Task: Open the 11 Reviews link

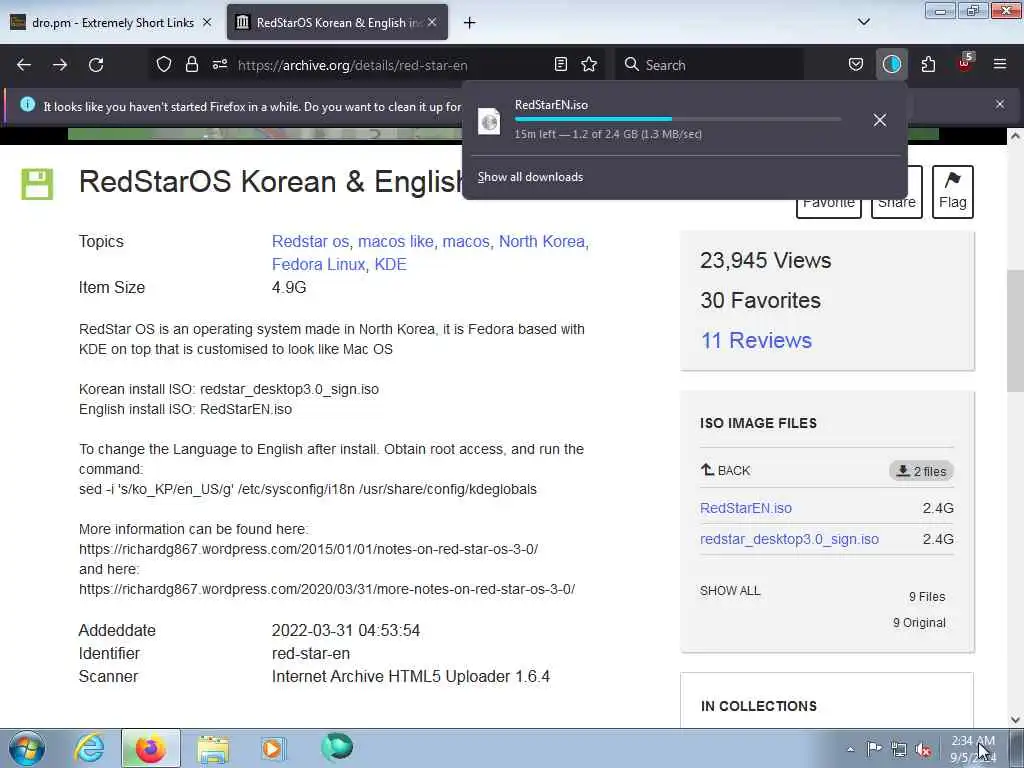Action: point(756,340)
